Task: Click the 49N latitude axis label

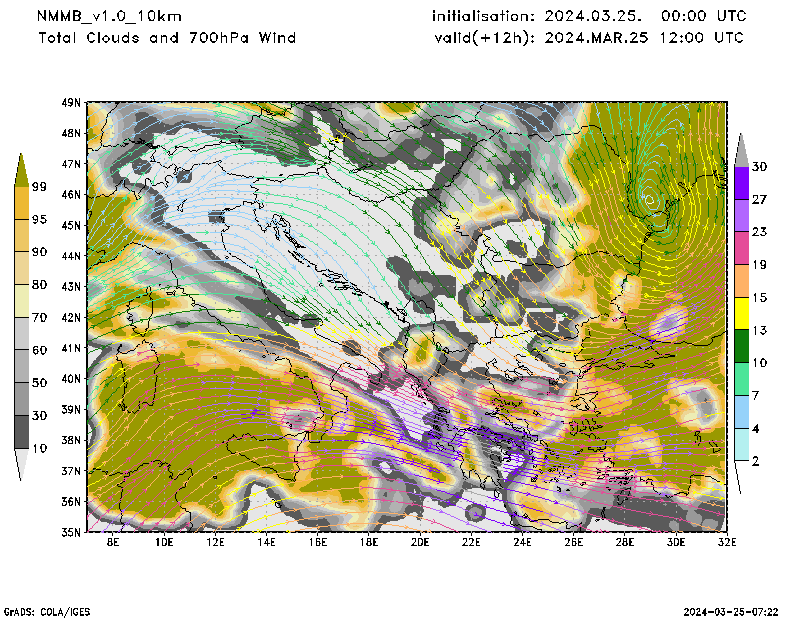Action: [x=70, y=102]
